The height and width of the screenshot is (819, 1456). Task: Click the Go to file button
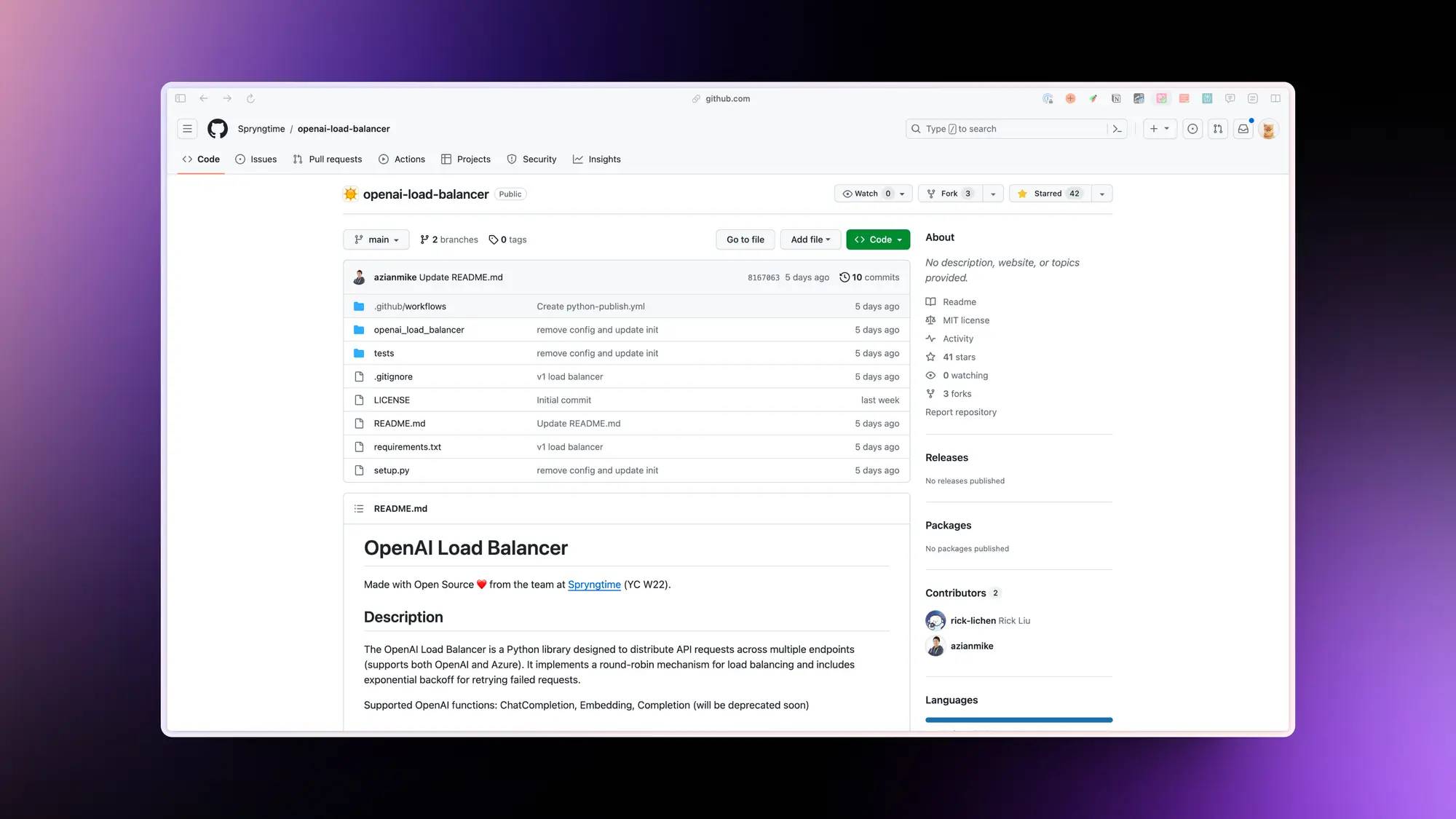[745, 240]
